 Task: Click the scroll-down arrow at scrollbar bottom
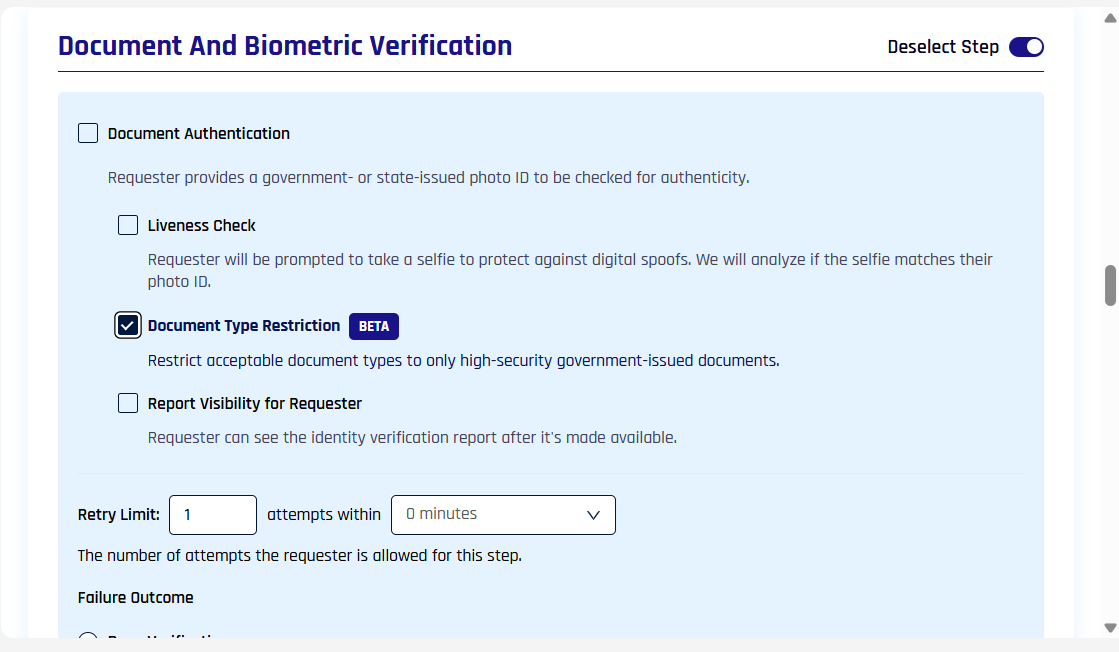pyautogui.click(x=1109, y=628)
